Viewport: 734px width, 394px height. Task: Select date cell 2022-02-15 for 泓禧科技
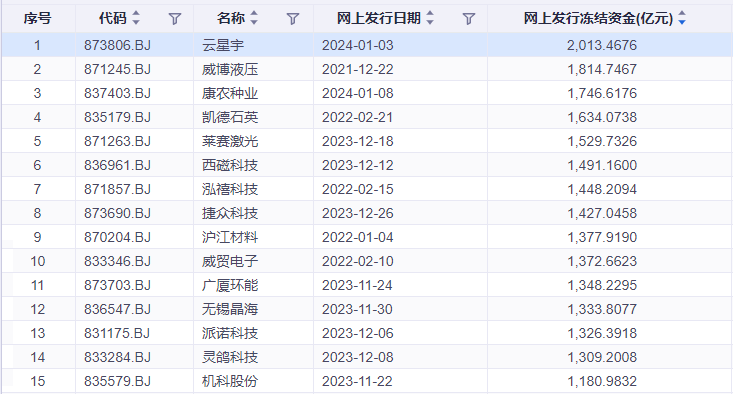(358, 189)
